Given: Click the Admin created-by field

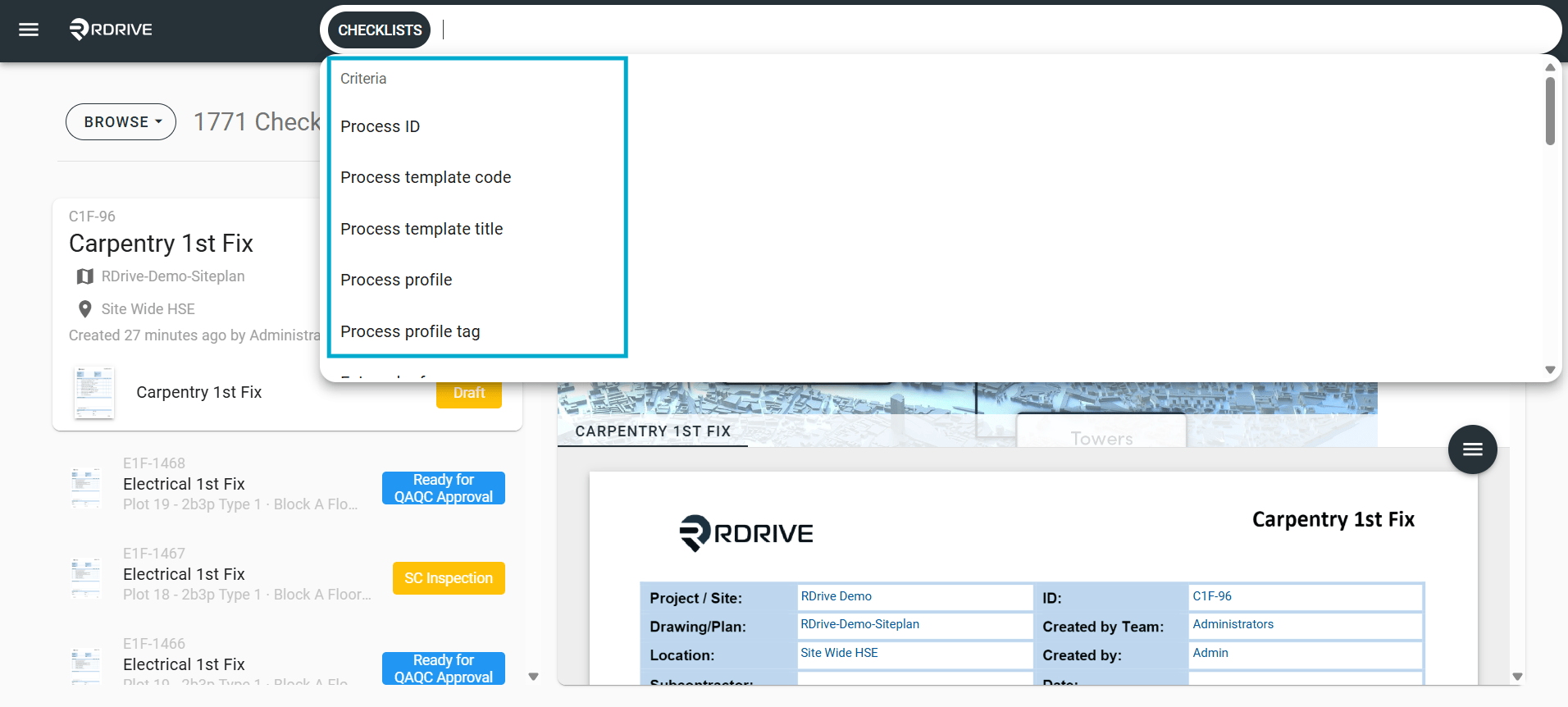Looking at the screenshot, I should click(1305, 654).
